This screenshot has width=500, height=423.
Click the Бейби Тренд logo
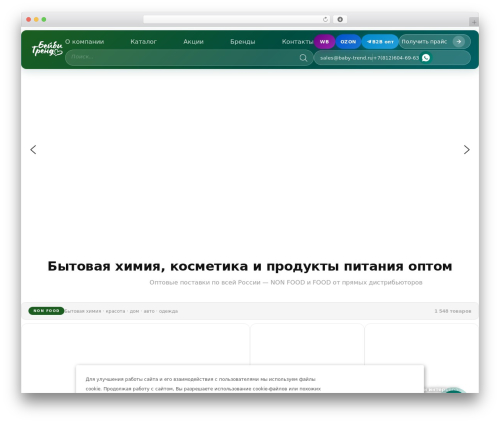[47, 49]
